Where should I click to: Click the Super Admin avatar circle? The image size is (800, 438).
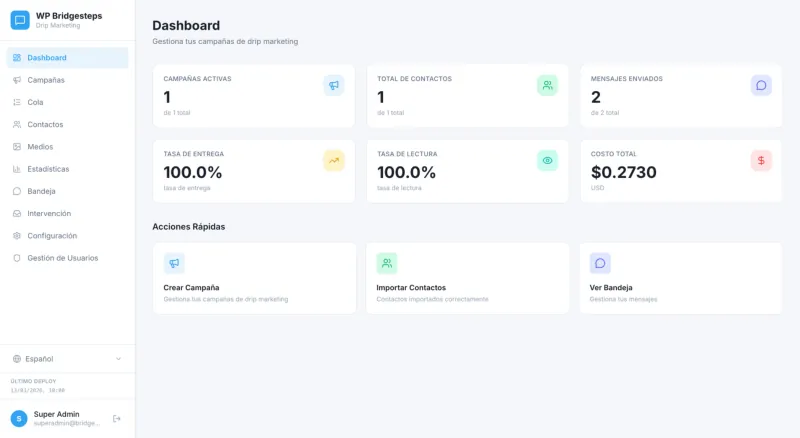[19, 419]
